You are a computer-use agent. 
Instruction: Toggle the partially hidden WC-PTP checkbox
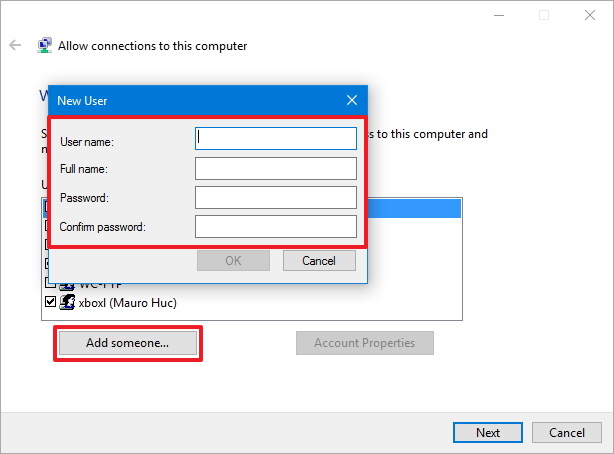pos(51,283)
